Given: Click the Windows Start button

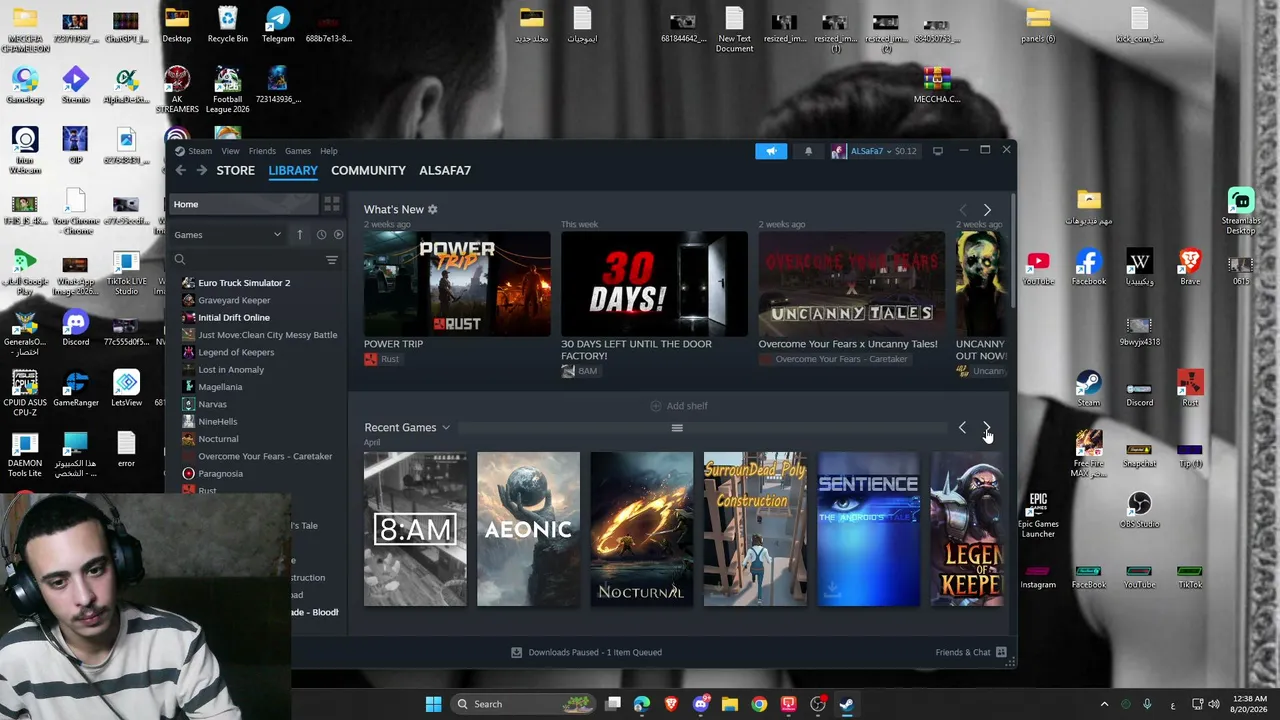Looking at the screenshot, I should click(x=433, y=704).
